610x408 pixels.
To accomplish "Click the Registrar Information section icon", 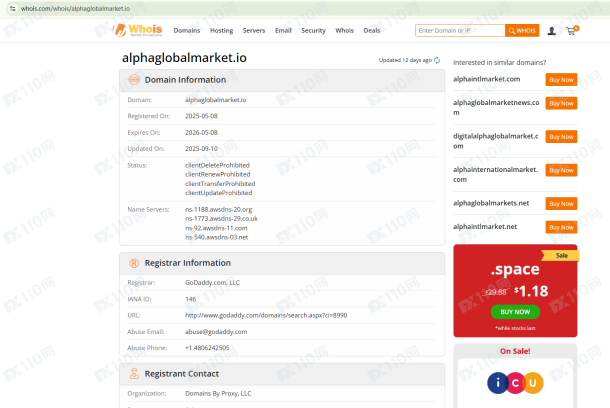I will (x=134, y=263).
